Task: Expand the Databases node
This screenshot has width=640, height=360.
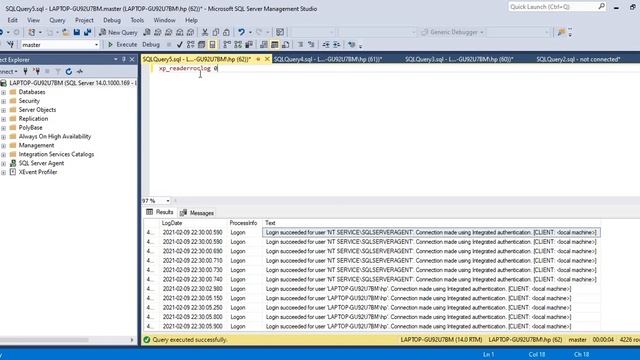Action: [x=3, y=92]
